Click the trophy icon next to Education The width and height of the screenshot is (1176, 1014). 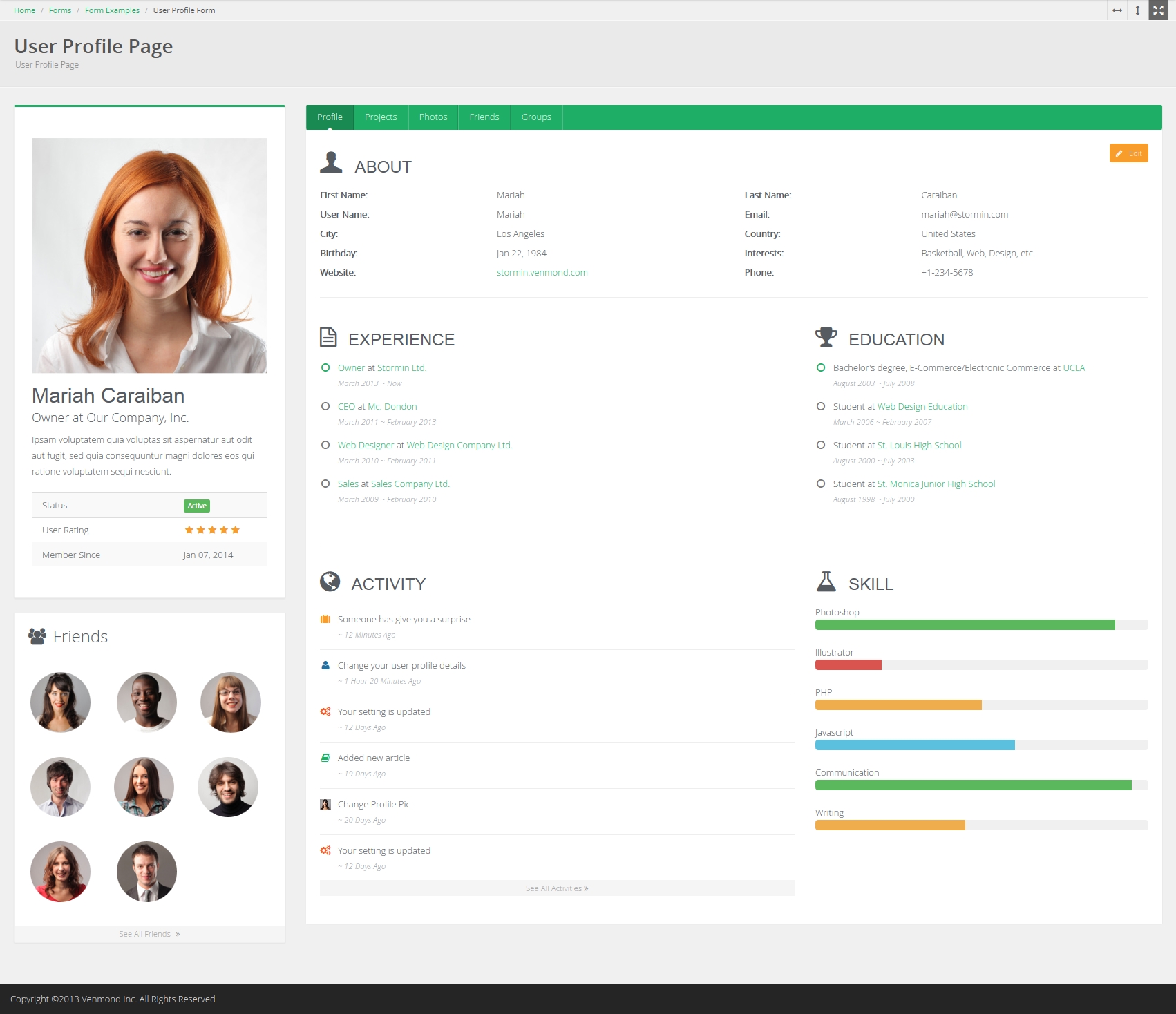[826, 337]
